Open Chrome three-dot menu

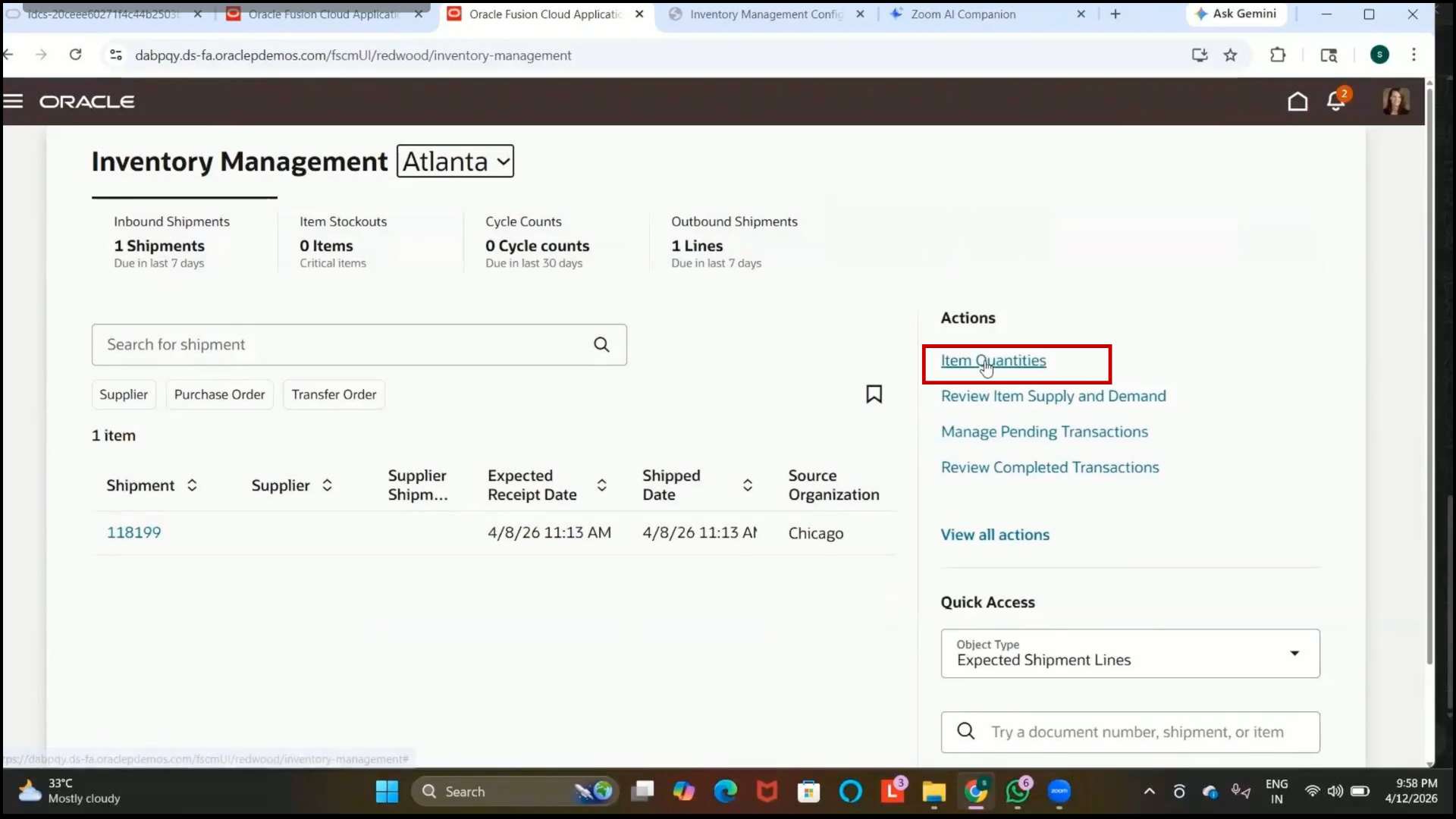[1413, 55]
